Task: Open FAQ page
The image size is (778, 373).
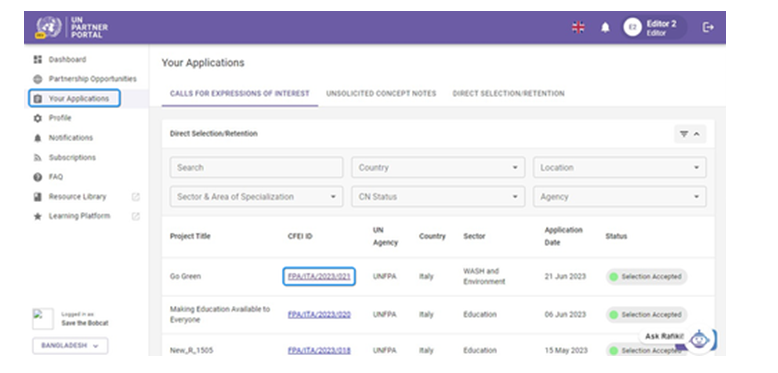Action: [56, 177]
